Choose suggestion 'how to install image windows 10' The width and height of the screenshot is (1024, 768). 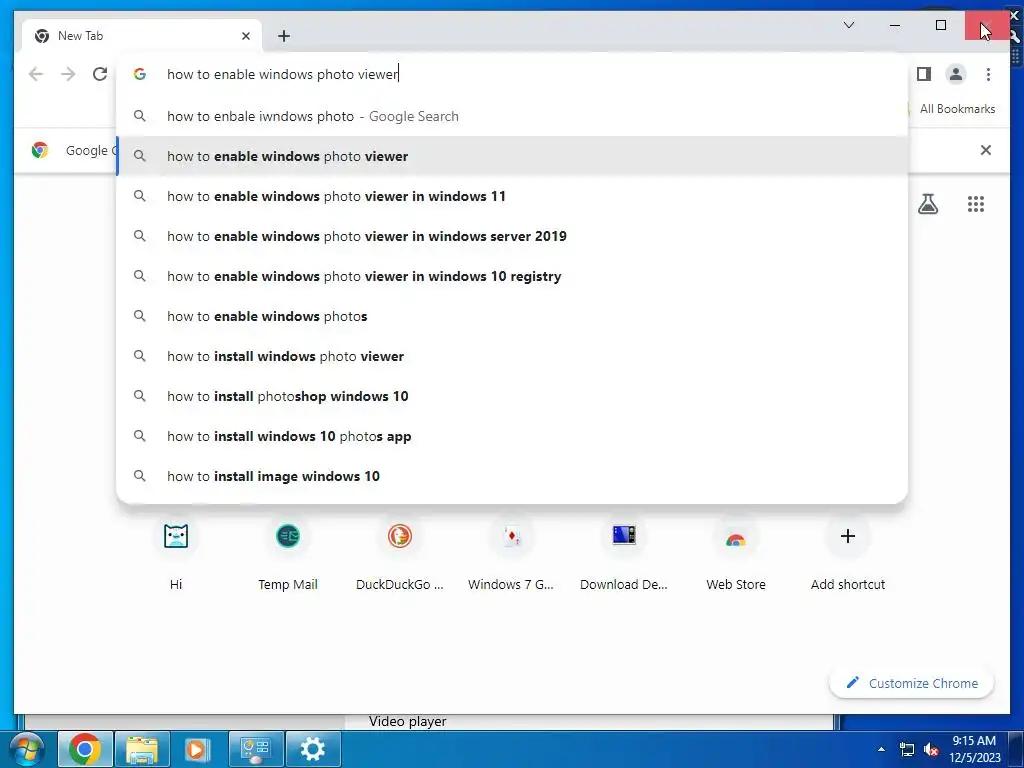click(512, 476)
